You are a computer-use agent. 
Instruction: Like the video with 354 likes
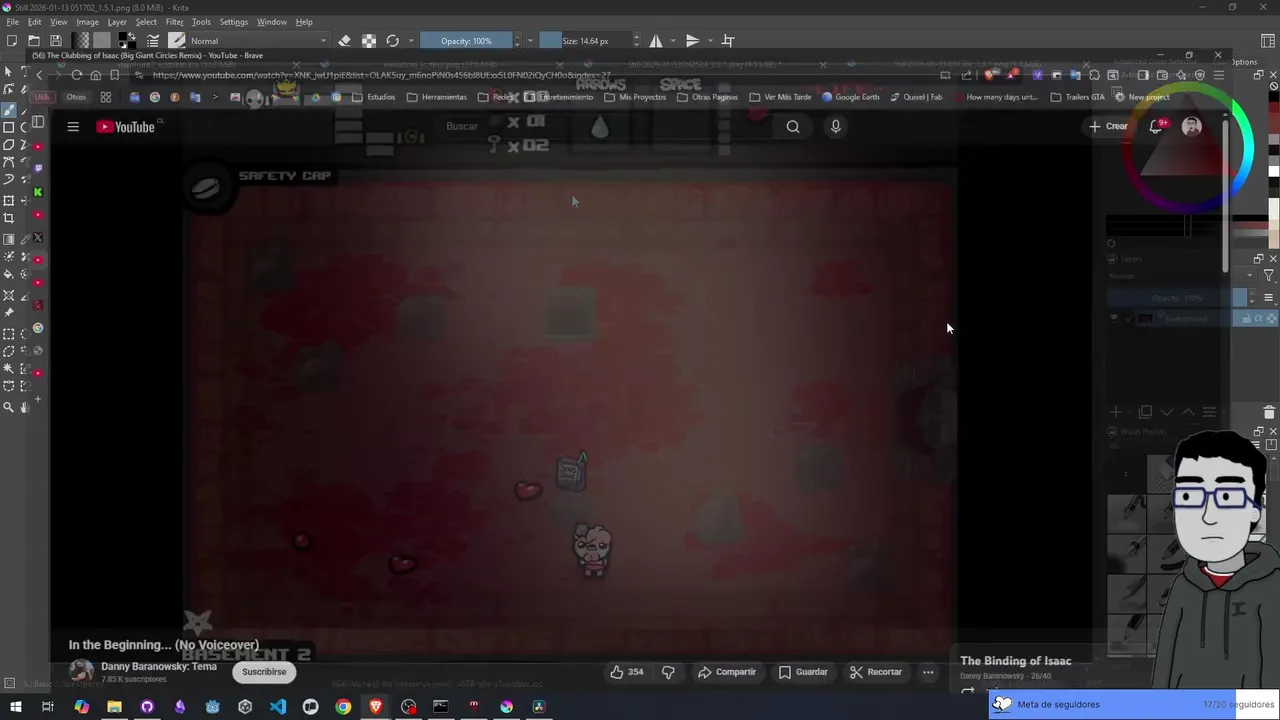[x=627, y=672]
